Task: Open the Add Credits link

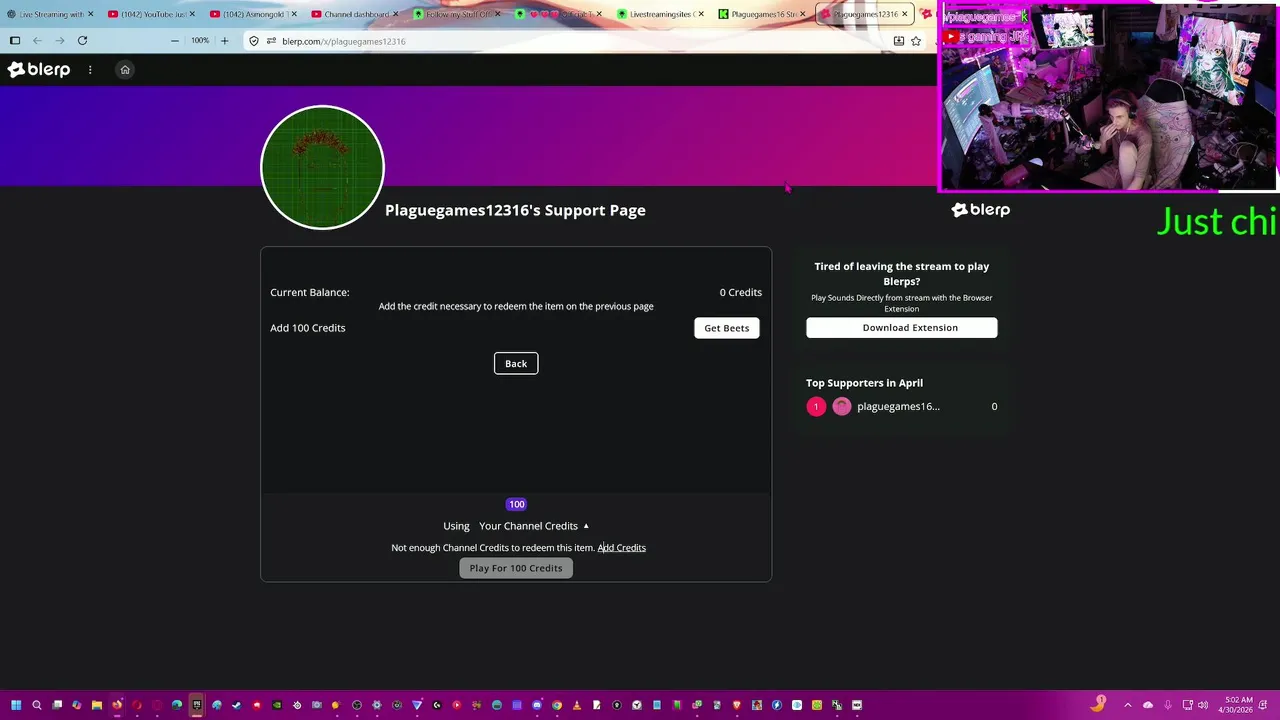Action: tap(622, 548)
